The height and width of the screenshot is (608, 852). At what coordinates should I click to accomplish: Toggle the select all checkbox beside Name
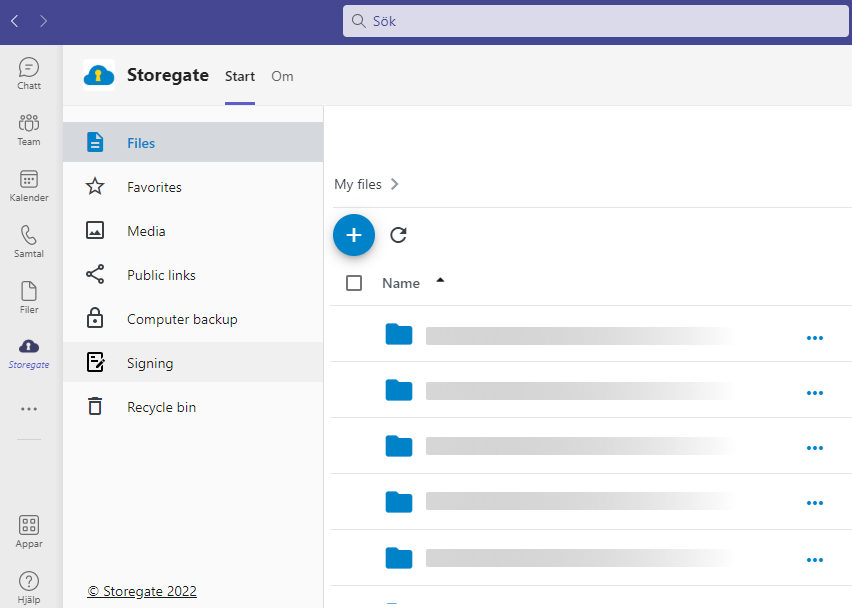click(x=354, y=283)
